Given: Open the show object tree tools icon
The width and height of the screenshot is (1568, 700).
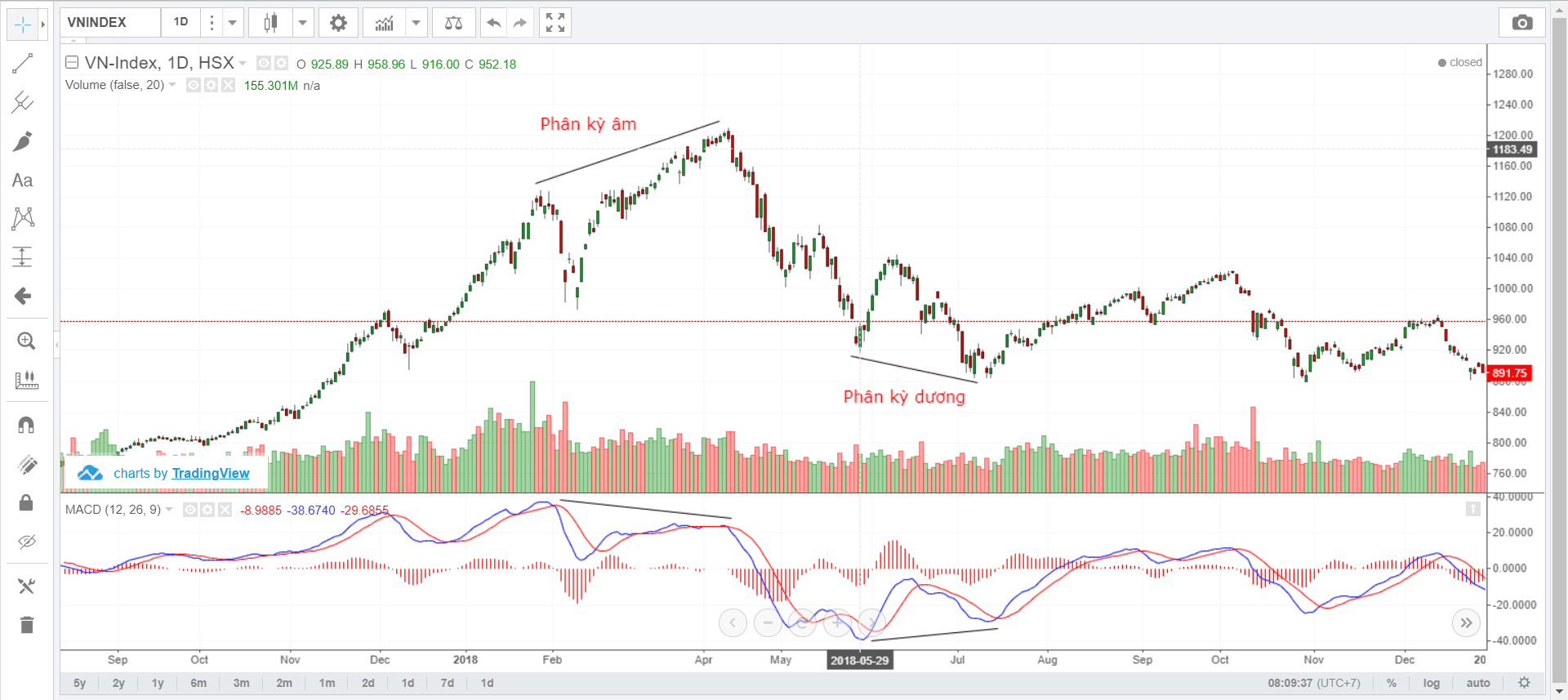Looking at the screenshot, I should coord(26,586).
